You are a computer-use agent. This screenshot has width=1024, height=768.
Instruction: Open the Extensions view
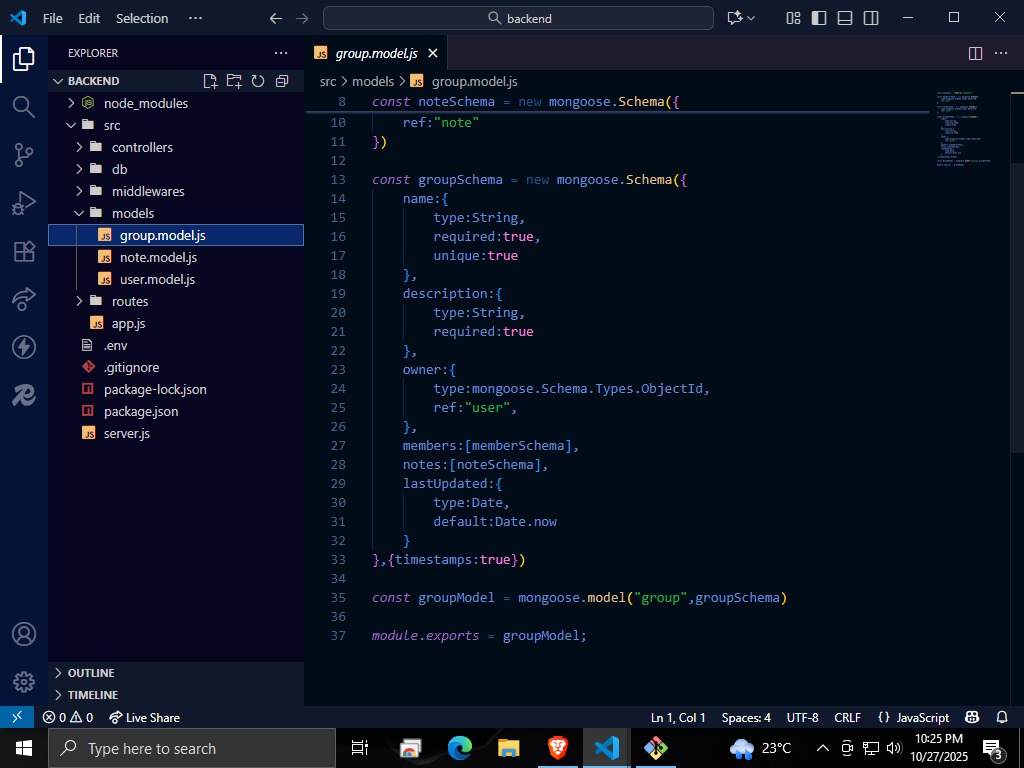(x=22, y=252)
